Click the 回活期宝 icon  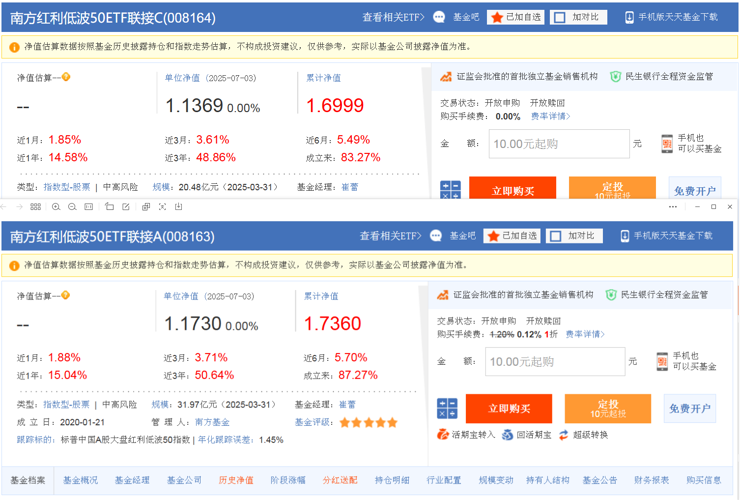point(507,434)
